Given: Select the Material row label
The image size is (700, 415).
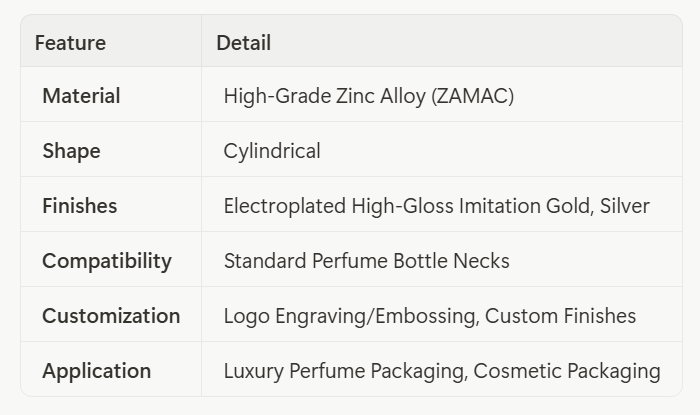Looking at the screenshot, I should click(x=81, y=96).
